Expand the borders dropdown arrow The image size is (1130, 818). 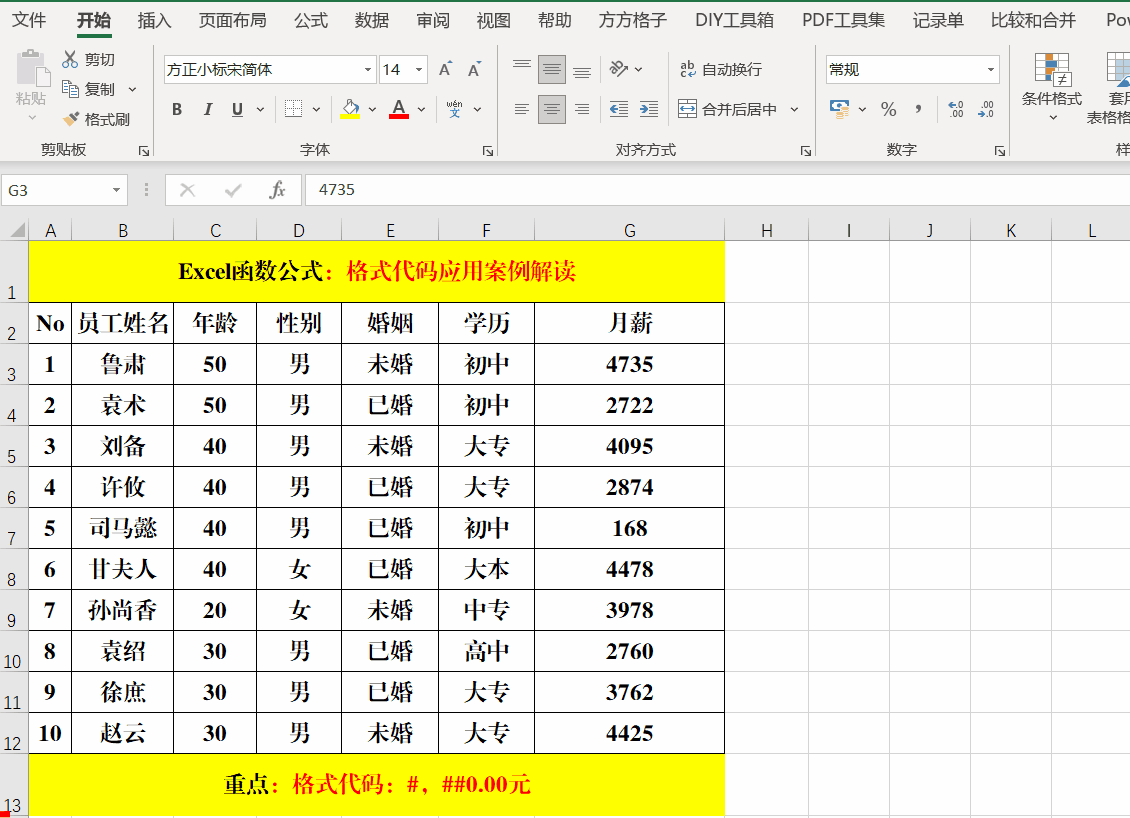pyautogui.click(x=316, y=109)
